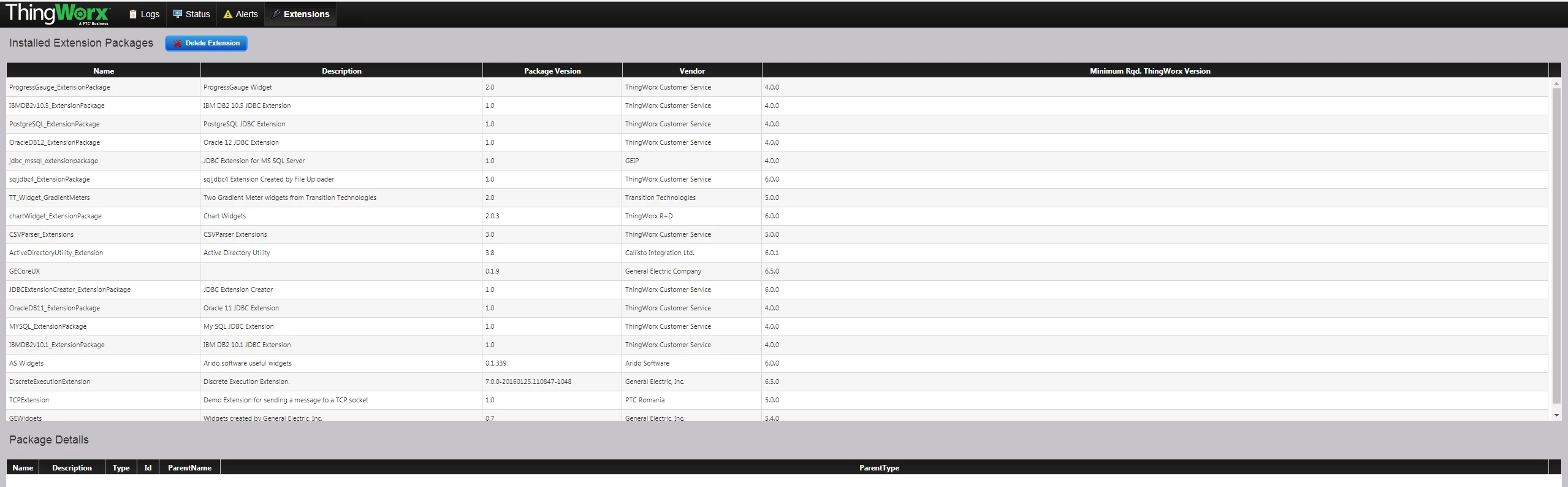Click Package Details Id column header
This screenshot has width=1568, height=487.
[148, 467]
